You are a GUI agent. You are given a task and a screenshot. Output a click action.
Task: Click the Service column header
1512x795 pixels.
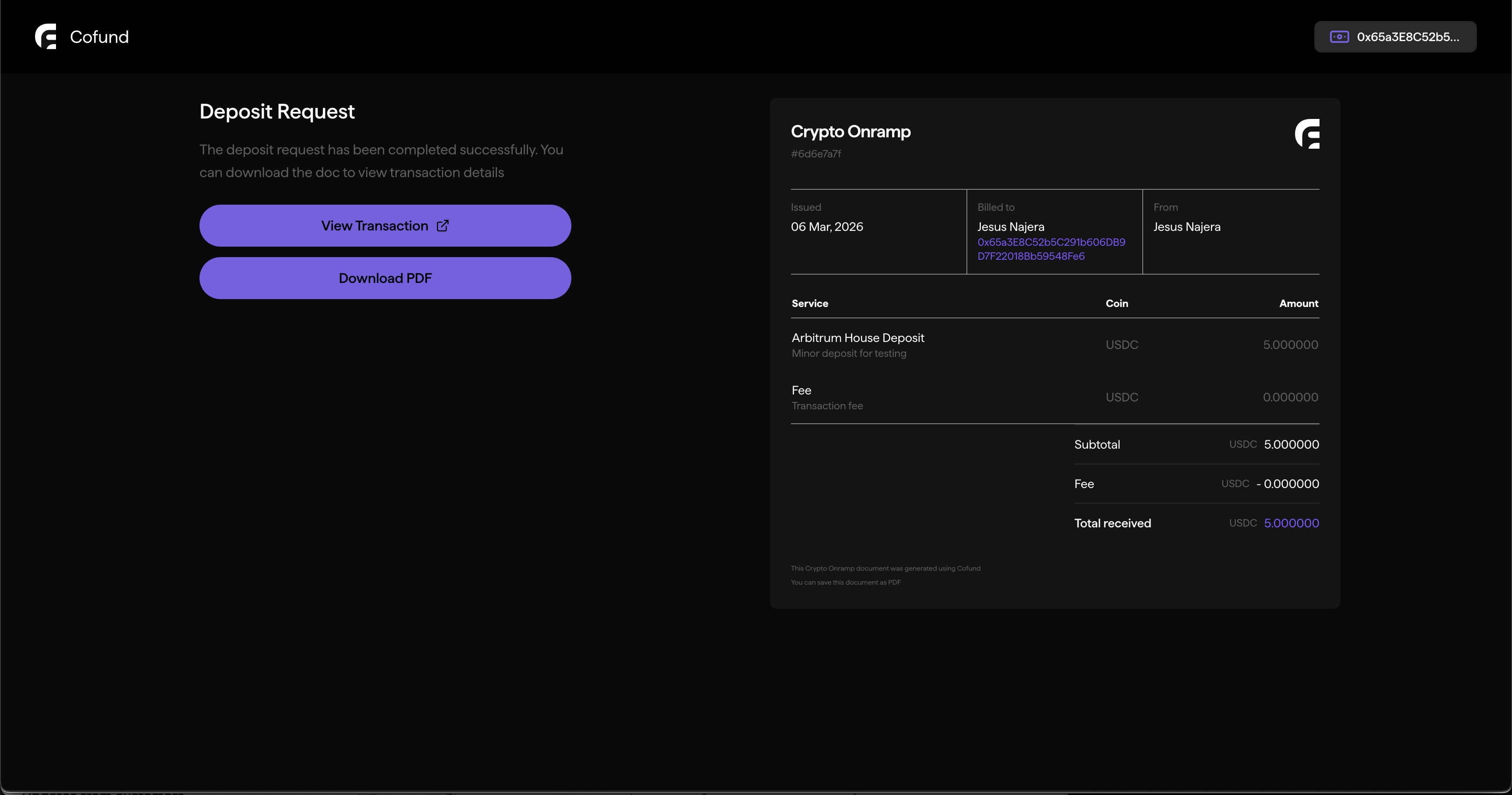809,303
